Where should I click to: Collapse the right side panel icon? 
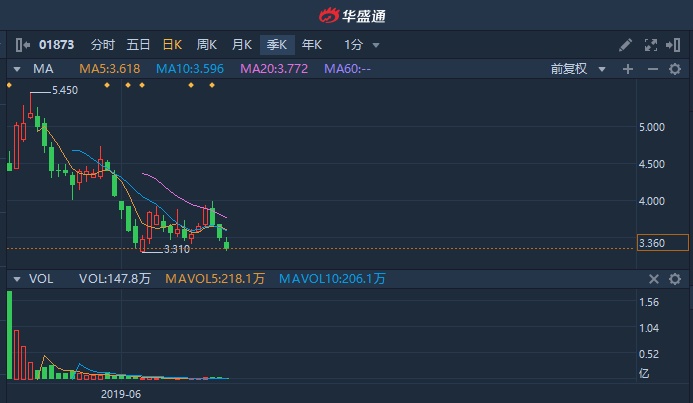click(x=673, y=45)
